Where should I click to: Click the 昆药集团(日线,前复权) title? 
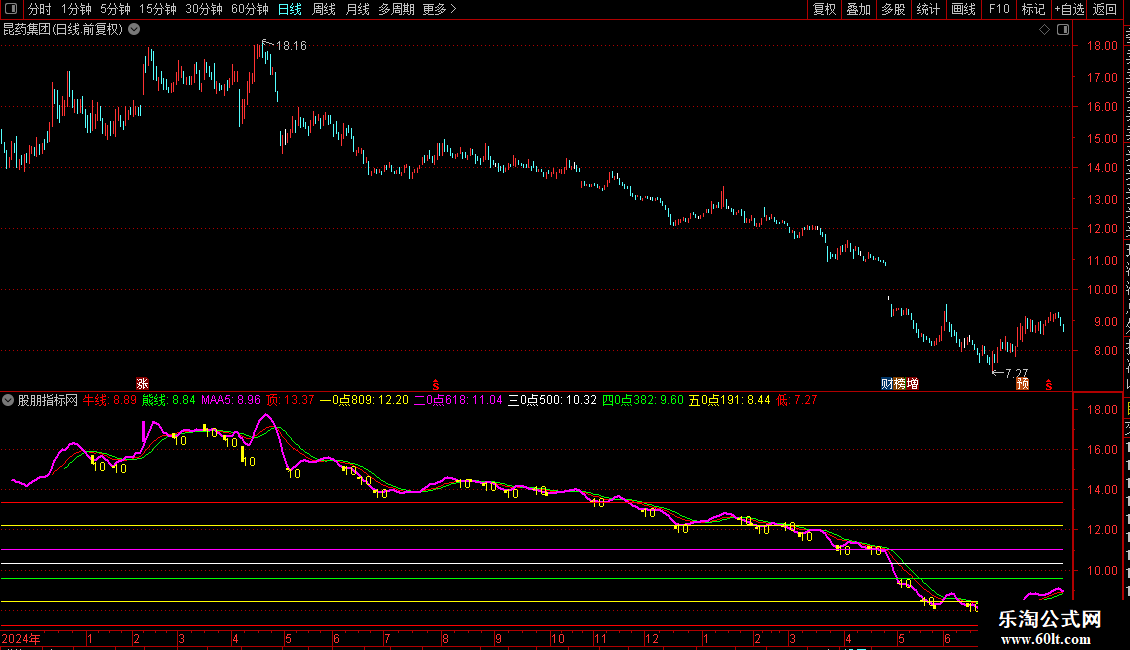63,29
